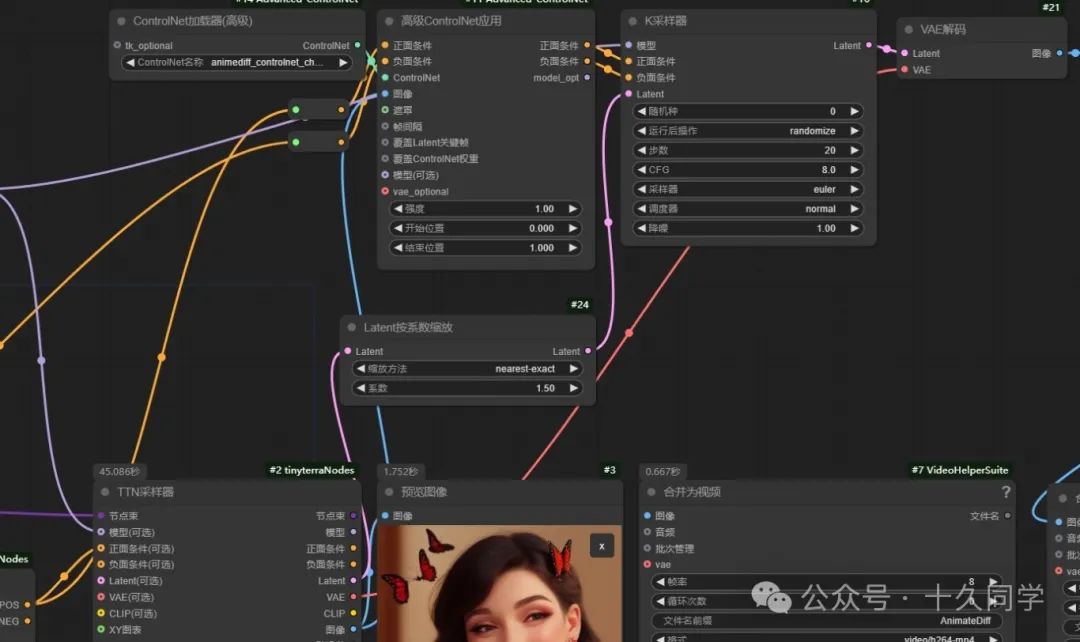This screenshot has width=1080, height=642.
Task: Select the K采样器 node title
Action: point(665,21)
